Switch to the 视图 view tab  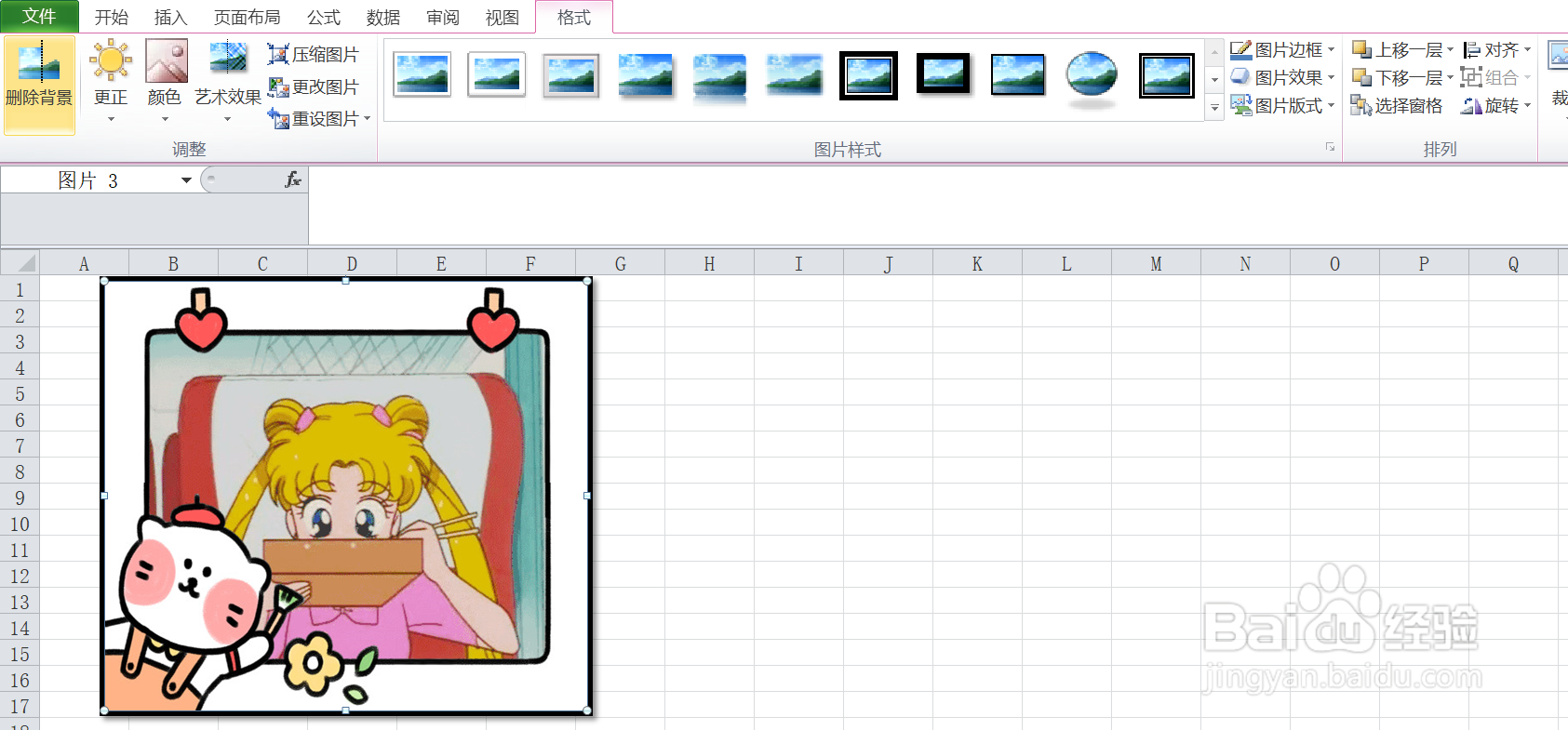point(503,18)
